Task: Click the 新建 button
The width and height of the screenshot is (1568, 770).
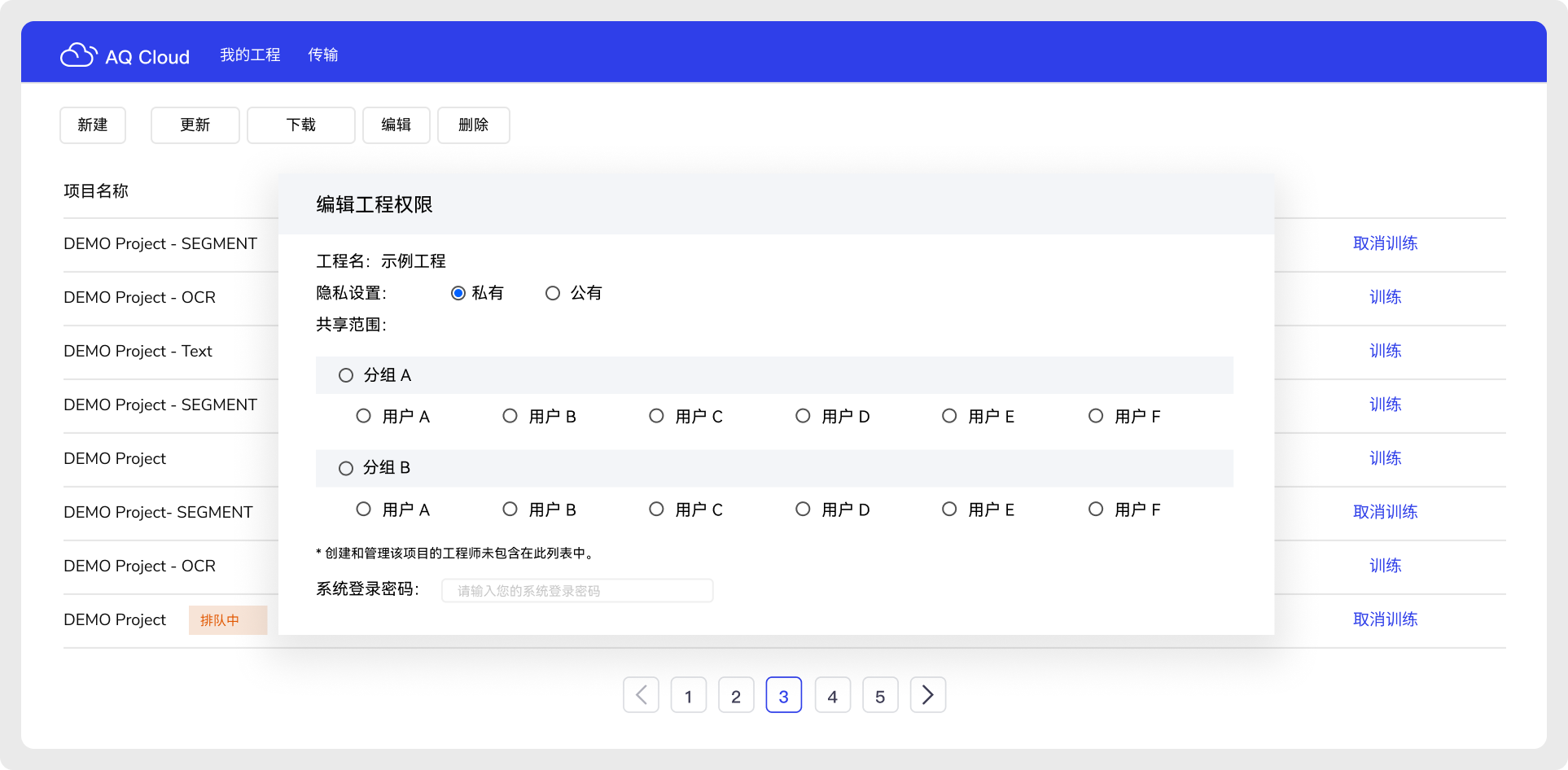Action: [x=93, y=125]
